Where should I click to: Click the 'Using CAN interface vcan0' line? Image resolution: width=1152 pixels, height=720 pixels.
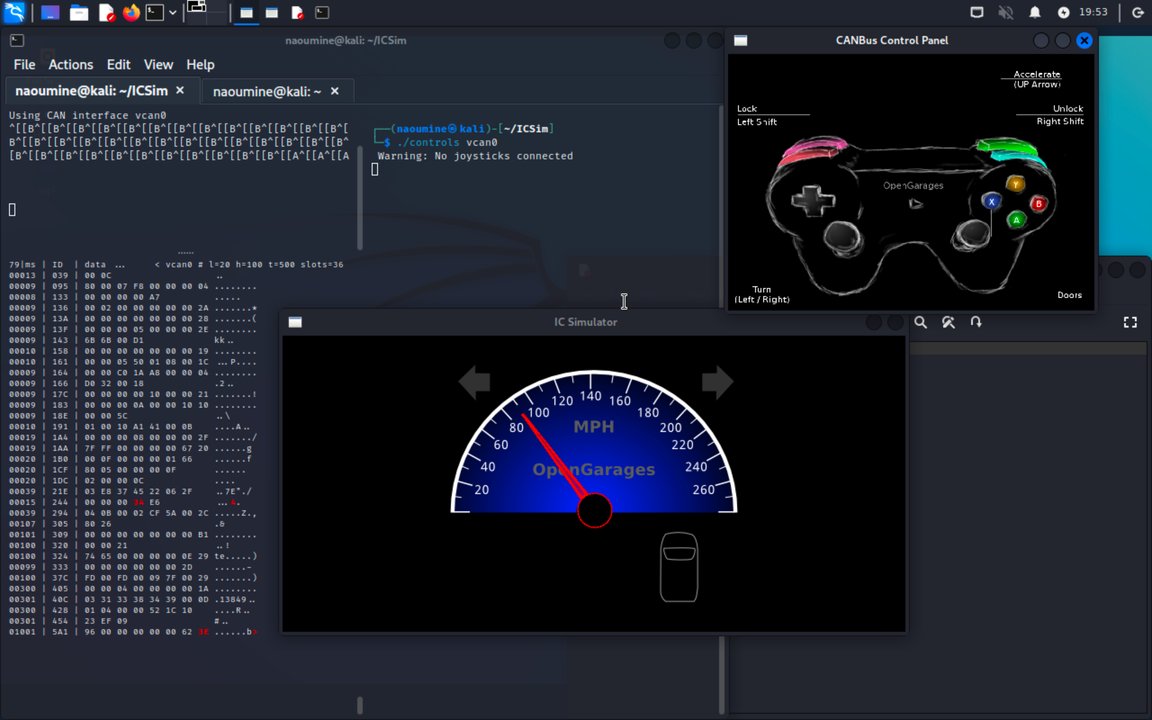[87, 115]
